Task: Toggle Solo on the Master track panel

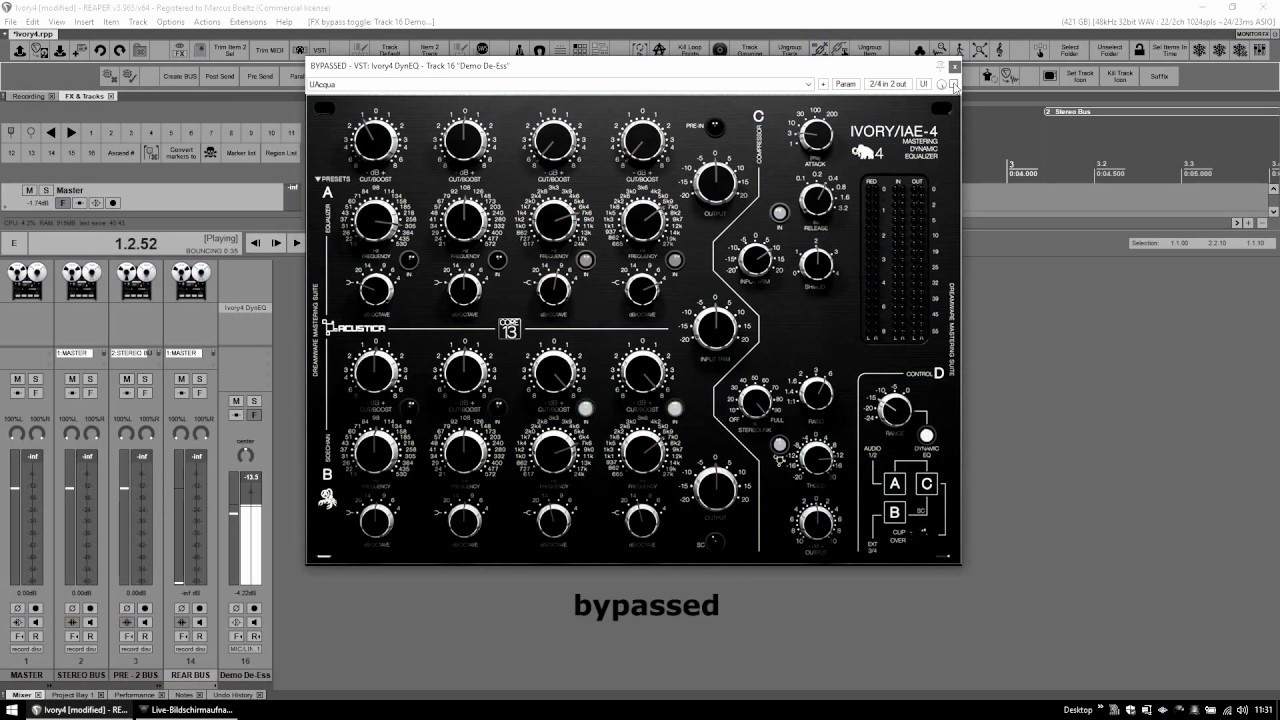Action: point(45,190)
